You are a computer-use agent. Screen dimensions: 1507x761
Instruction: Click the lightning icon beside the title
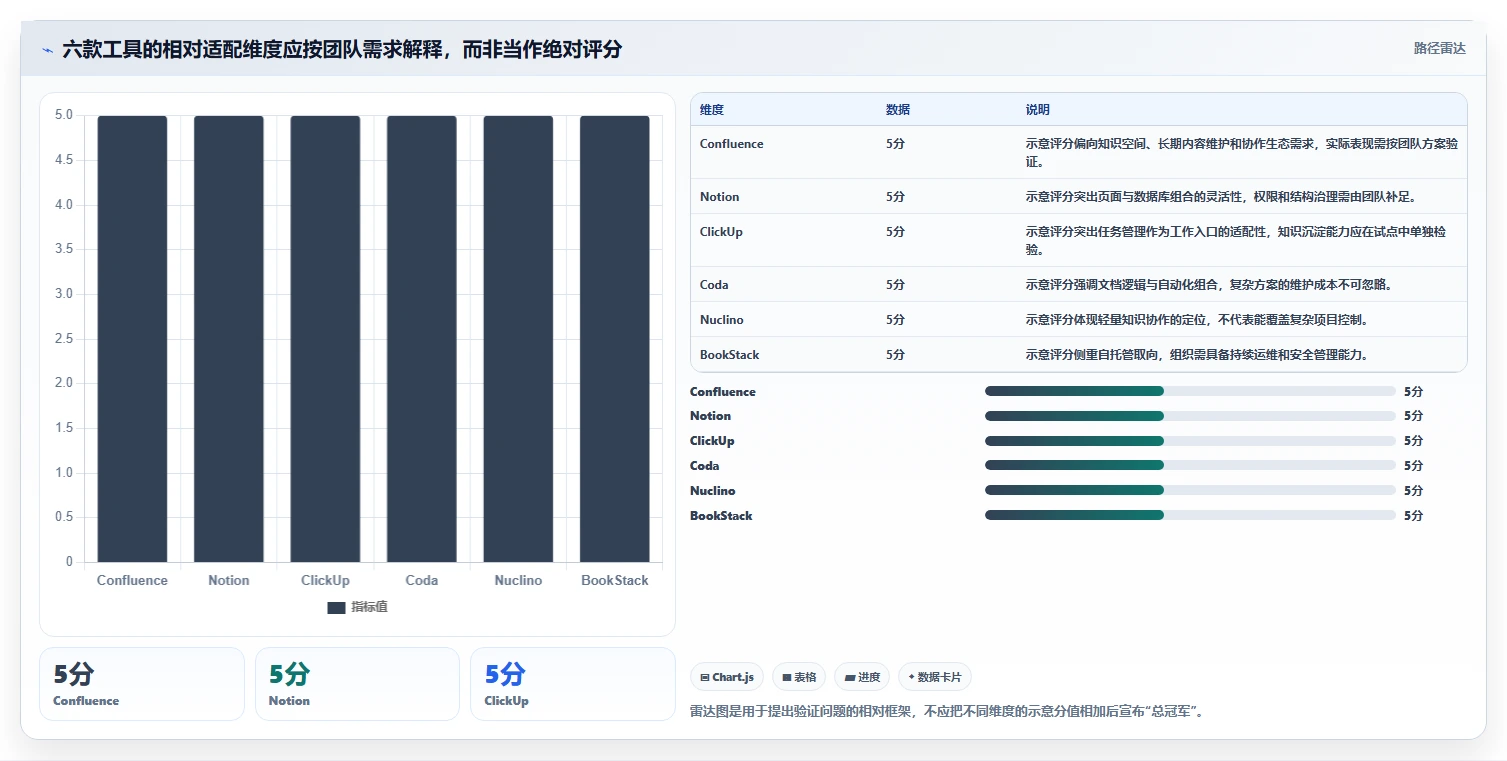point(47,49)
